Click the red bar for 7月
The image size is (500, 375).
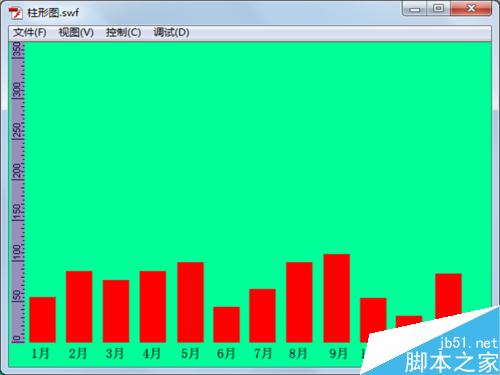tap(262, 316)
